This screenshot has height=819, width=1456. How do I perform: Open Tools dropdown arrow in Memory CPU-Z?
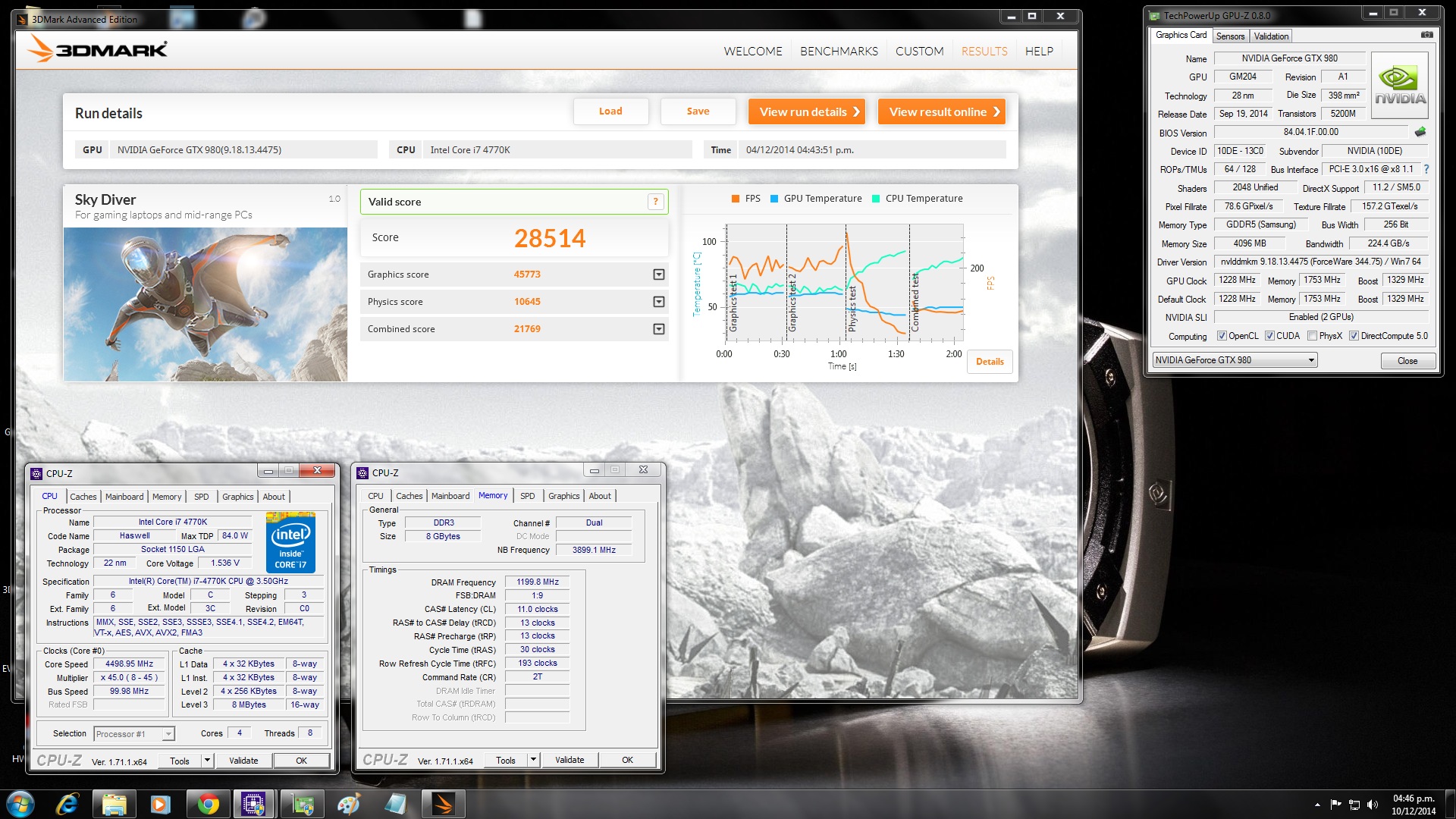point(533,760)
